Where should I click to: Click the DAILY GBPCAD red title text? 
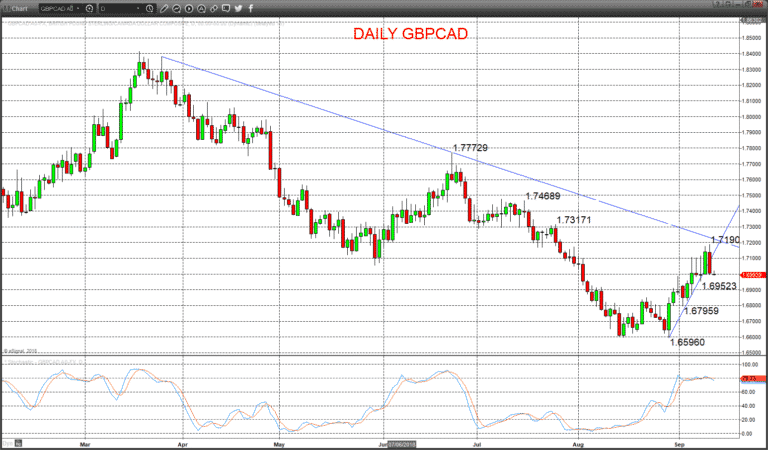pos(410,34)
